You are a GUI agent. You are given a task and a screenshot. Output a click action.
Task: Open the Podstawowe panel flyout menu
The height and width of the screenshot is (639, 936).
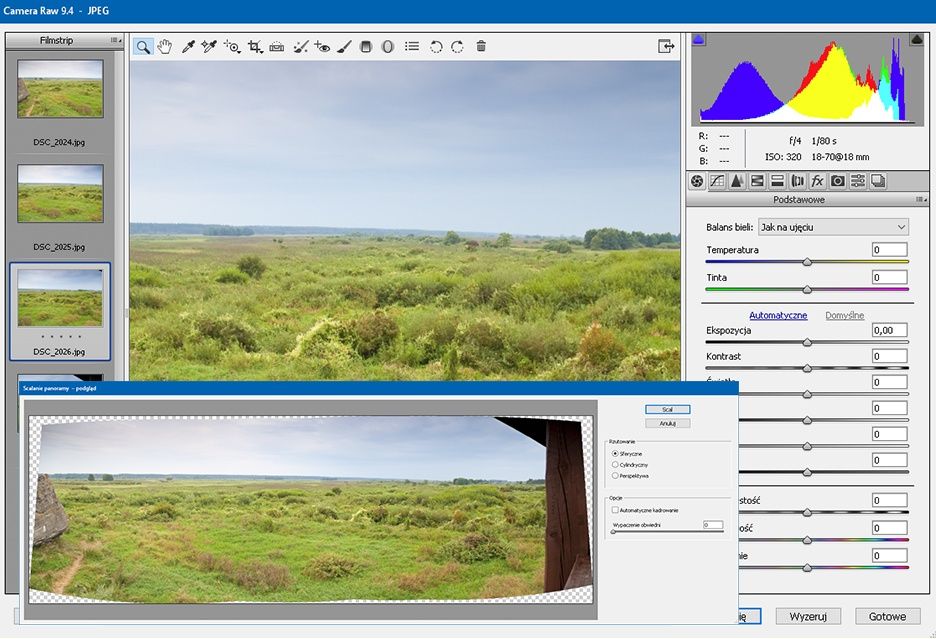click(921, 199)
